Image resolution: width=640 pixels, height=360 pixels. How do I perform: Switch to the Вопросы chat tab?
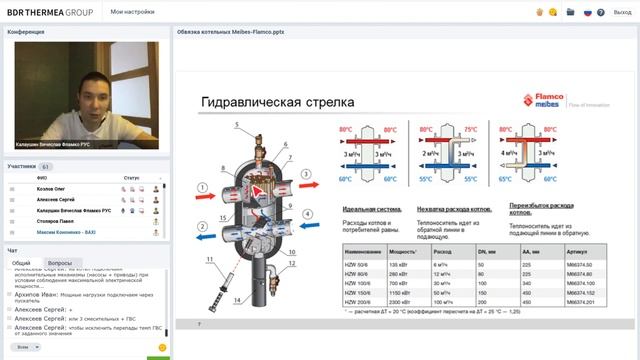pyautogui.click(x=60, y=263)
